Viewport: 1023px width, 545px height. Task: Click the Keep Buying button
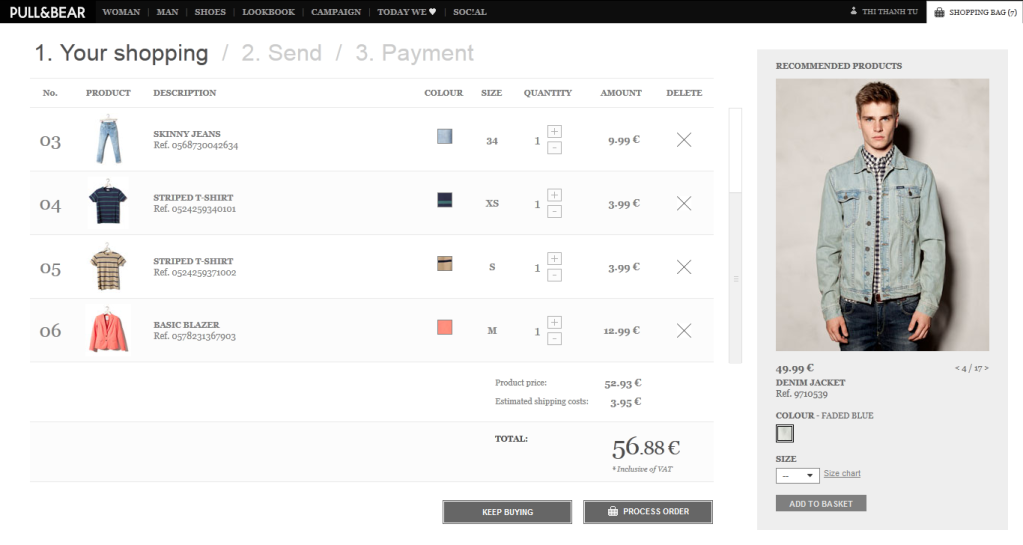pos(507,512)
